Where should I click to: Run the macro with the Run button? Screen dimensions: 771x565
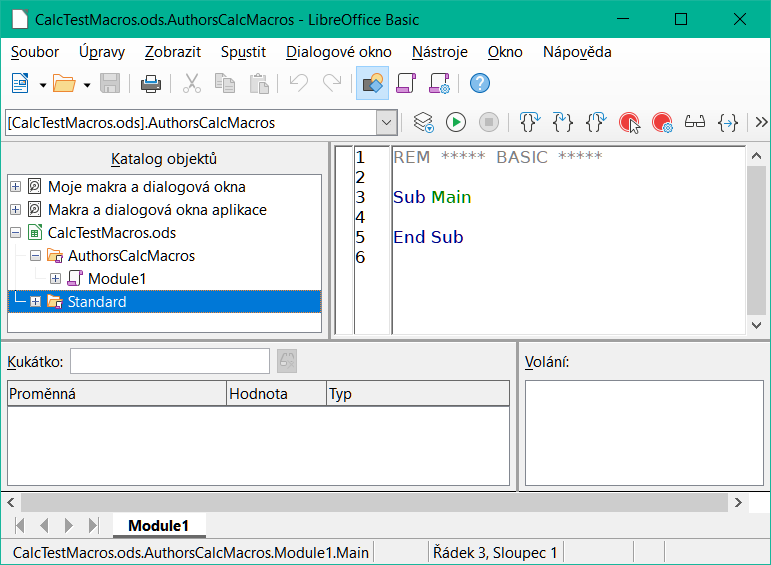click(x=456, y=122)
